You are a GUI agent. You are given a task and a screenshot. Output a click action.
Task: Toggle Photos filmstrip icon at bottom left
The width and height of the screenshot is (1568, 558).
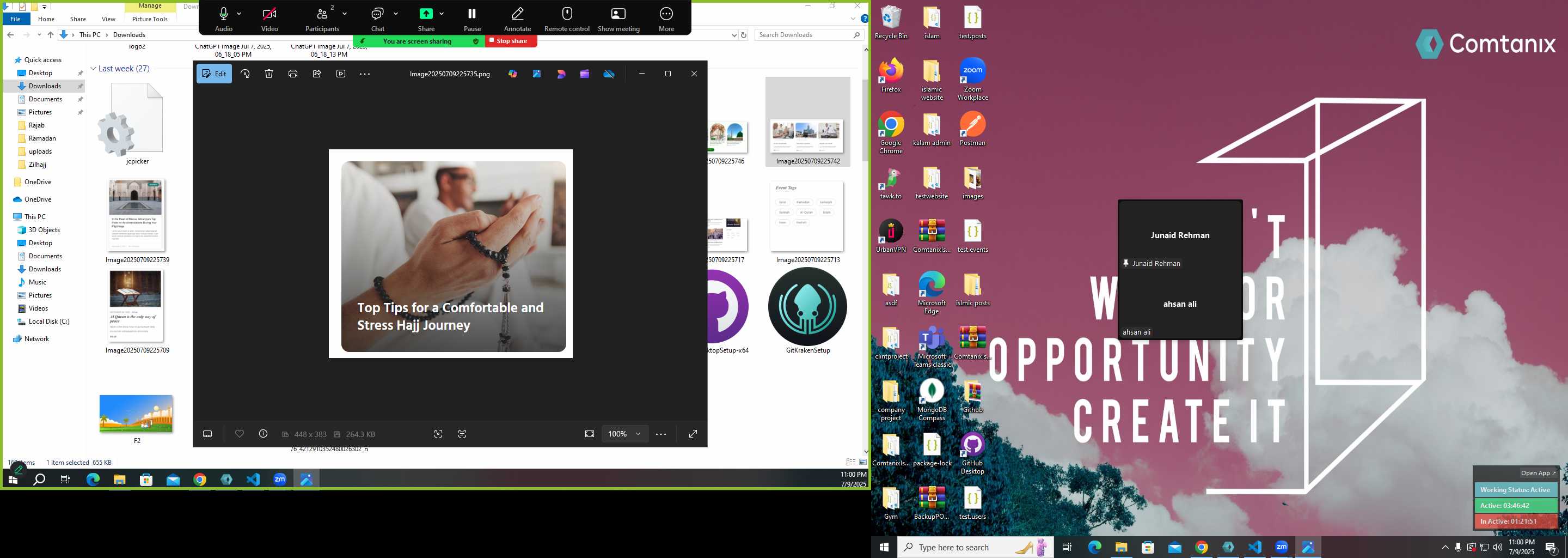(x=207, y=434)
